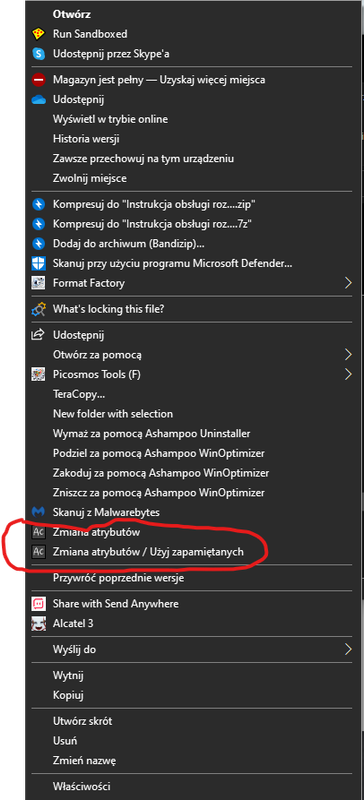
Task: Click the Picosmos Tools icon
Action: point(39,374)
